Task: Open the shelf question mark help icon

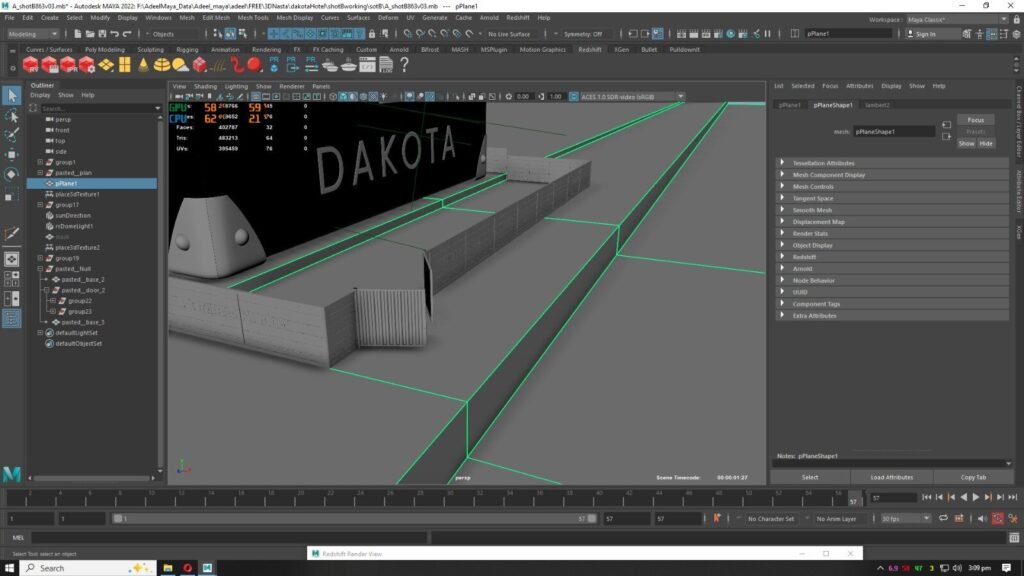Action: 404,64
